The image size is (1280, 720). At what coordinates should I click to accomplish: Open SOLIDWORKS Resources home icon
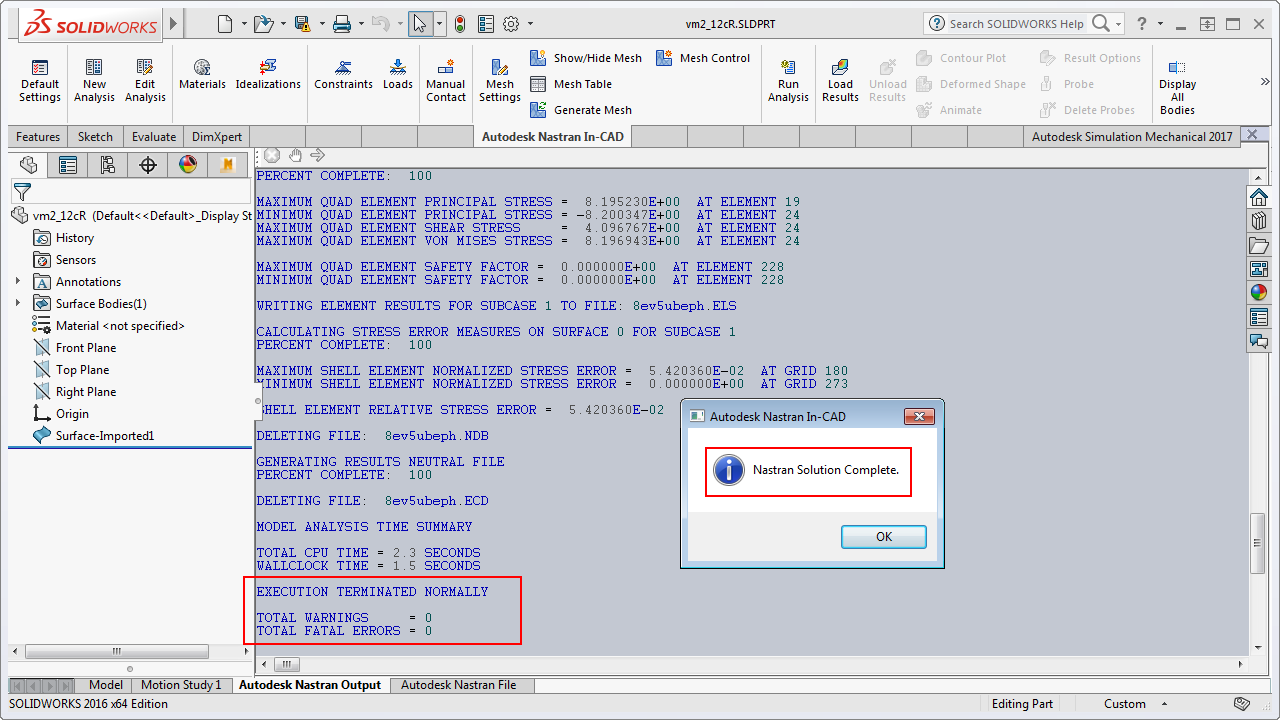click(x=1259, y=196)
